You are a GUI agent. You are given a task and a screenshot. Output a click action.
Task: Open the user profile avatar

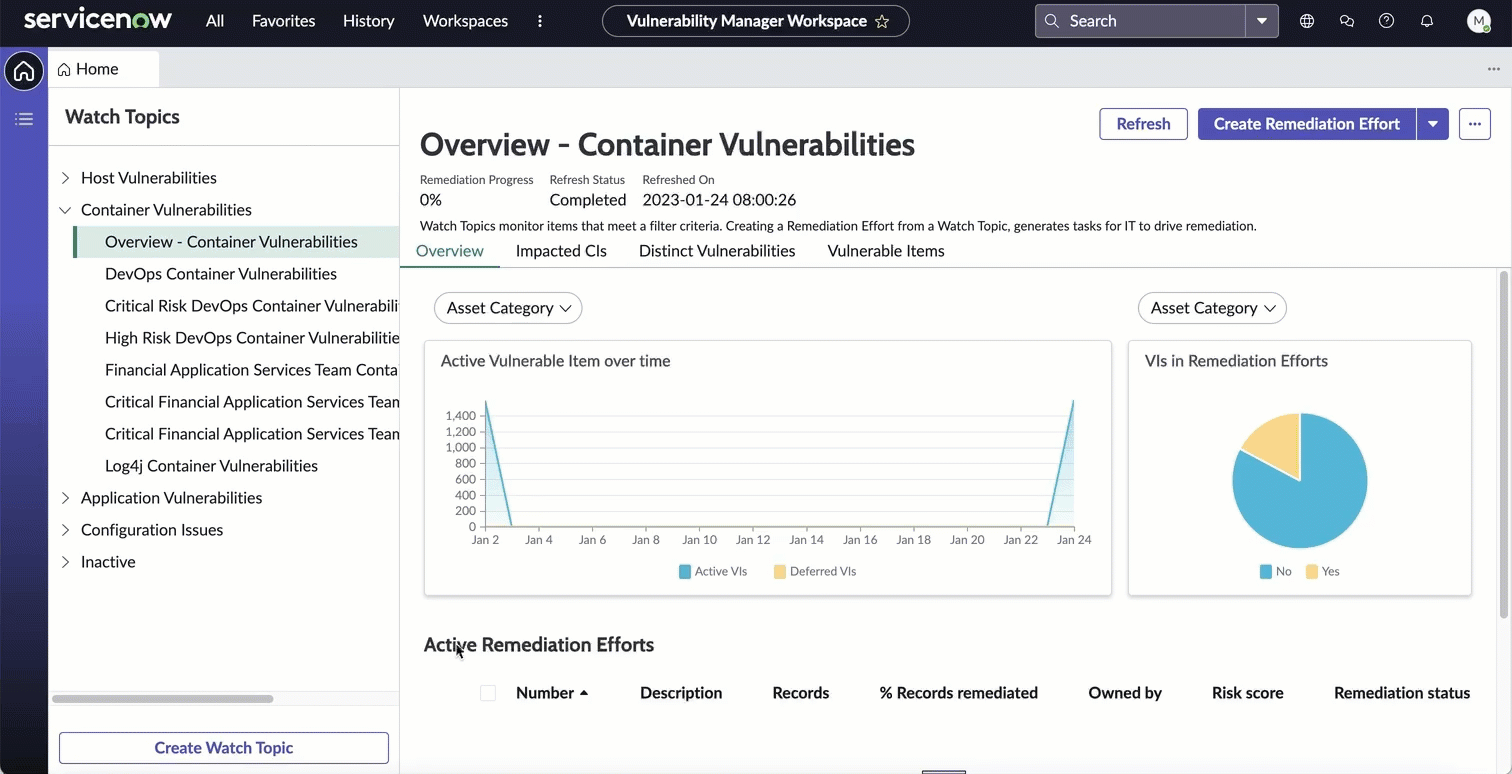[x=1479, y=21]
